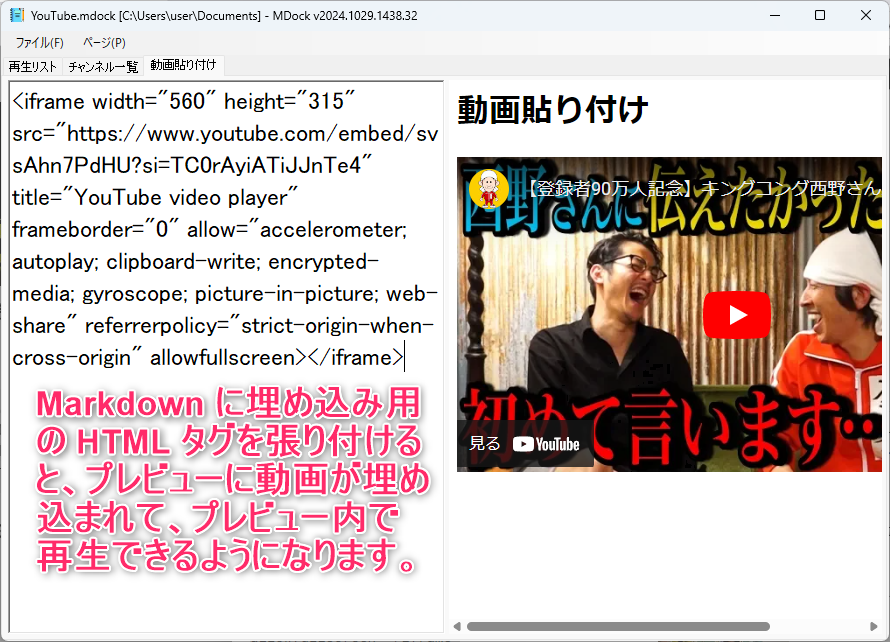Click the 見る YouTube watch link

(x=525, y=444)
